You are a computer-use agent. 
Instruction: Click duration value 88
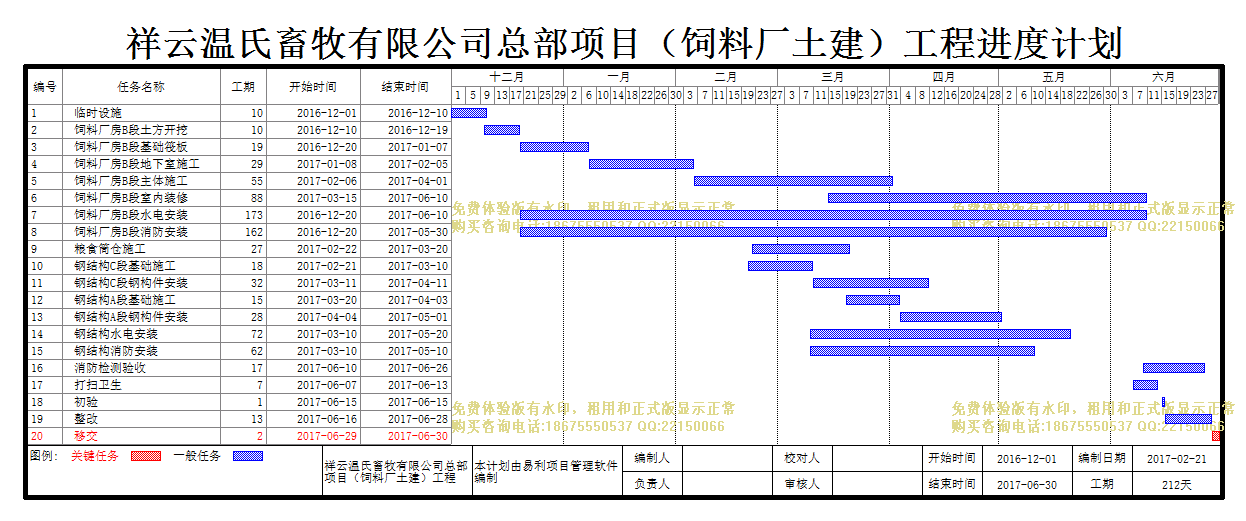point(257,199)
